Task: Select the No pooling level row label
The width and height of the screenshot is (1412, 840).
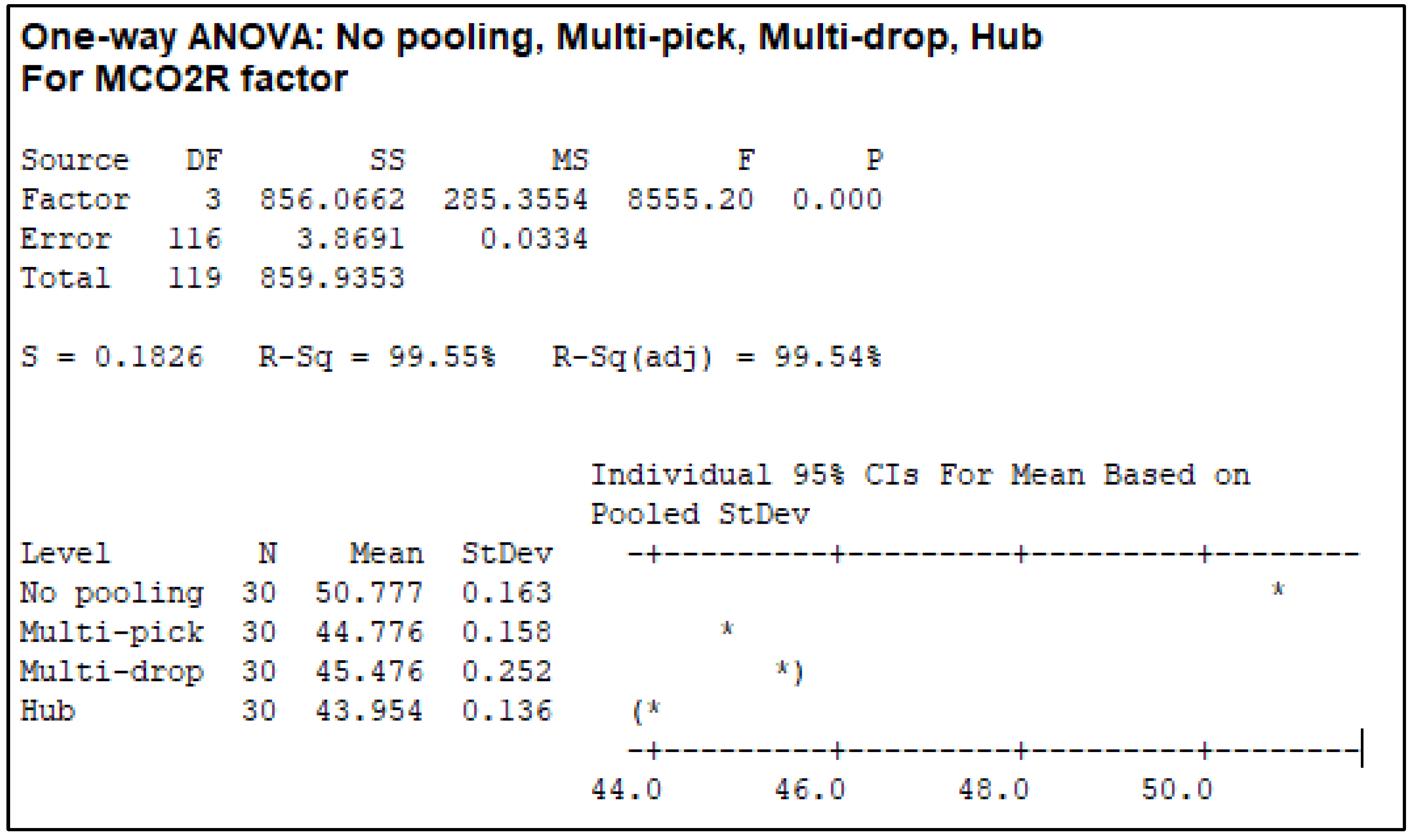Action: point(111,593)
